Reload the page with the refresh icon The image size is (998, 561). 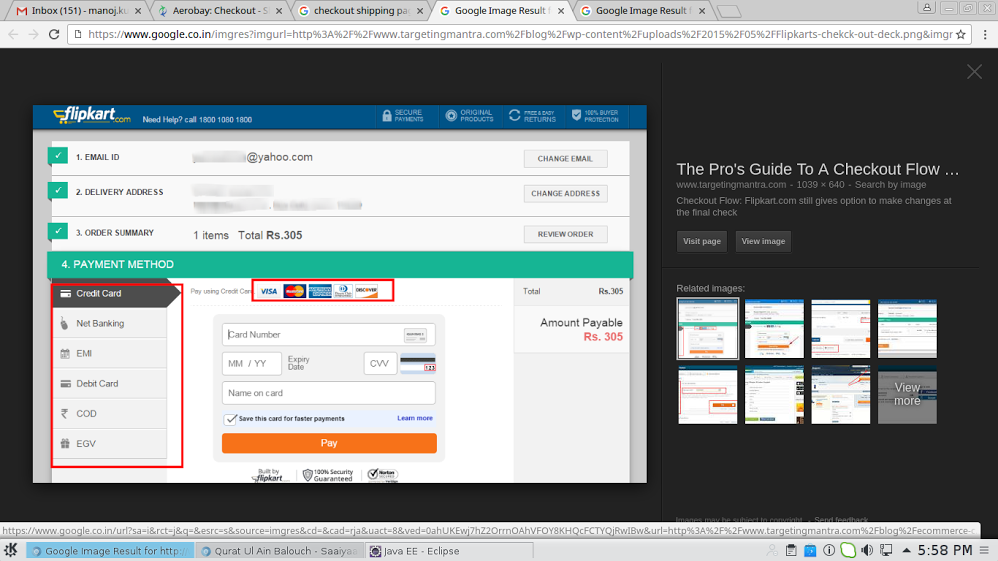53,34
